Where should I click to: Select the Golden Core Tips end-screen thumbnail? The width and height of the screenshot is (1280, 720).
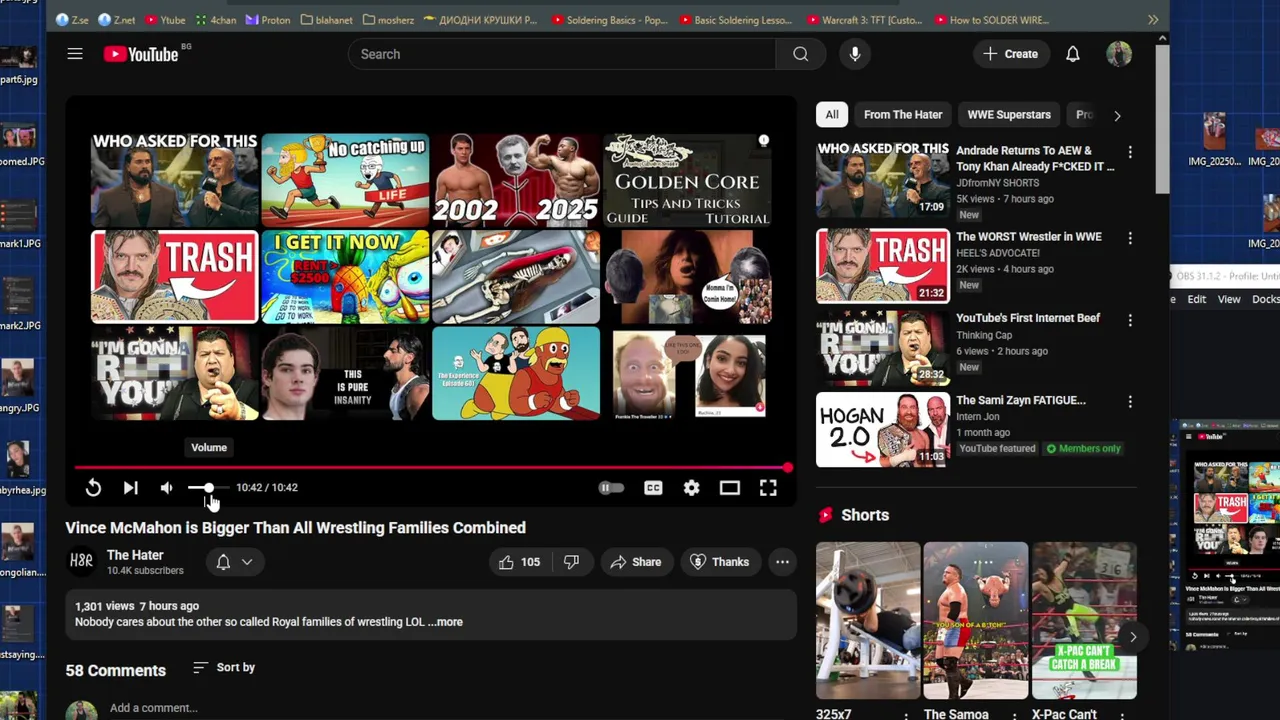click(x=687, y=180)
